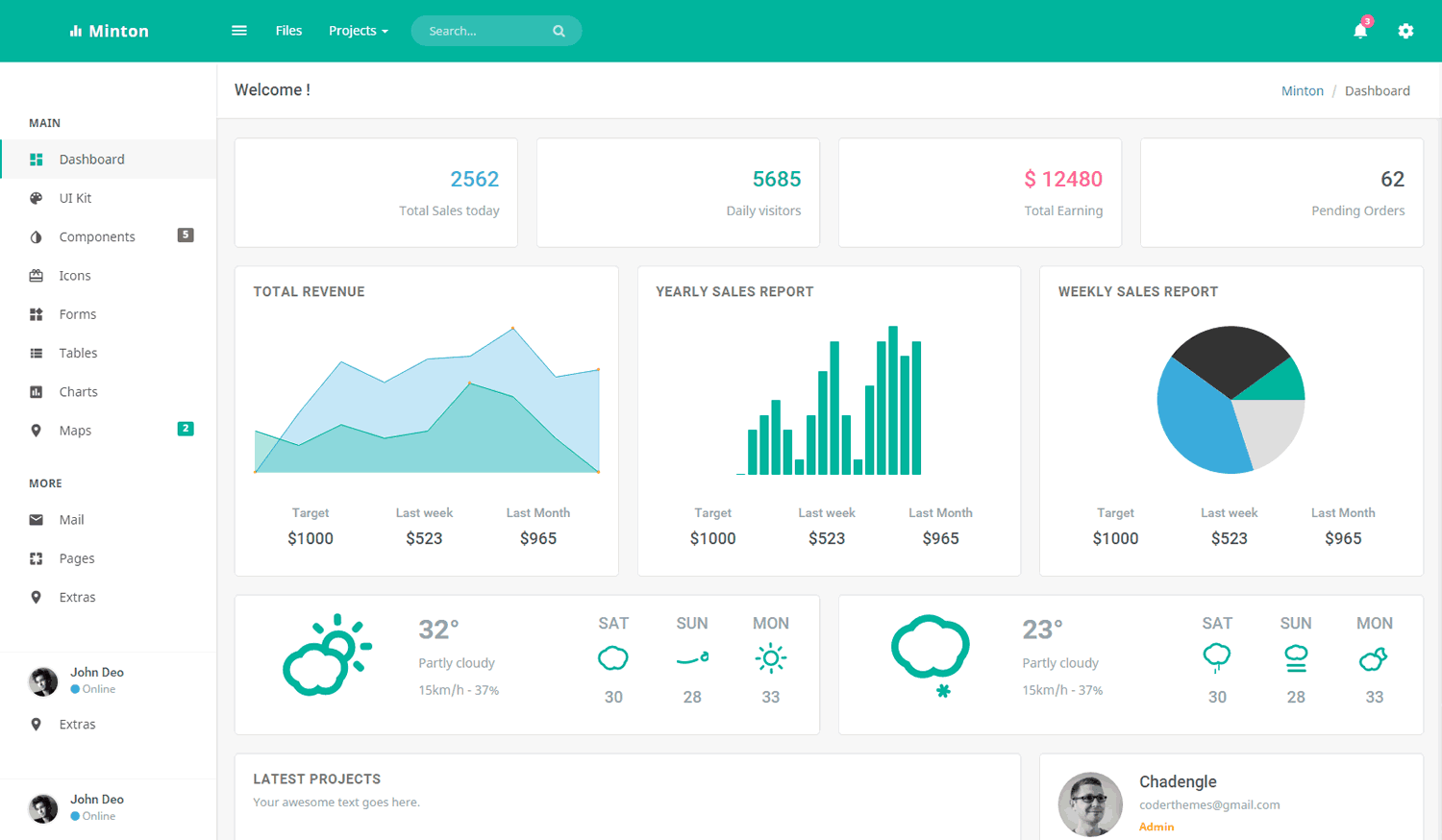This screenshot has width=1442, height=840.
Task: Click the 2562 Total Sales today value
Action: pyautogui.click(x=475, y=179)
